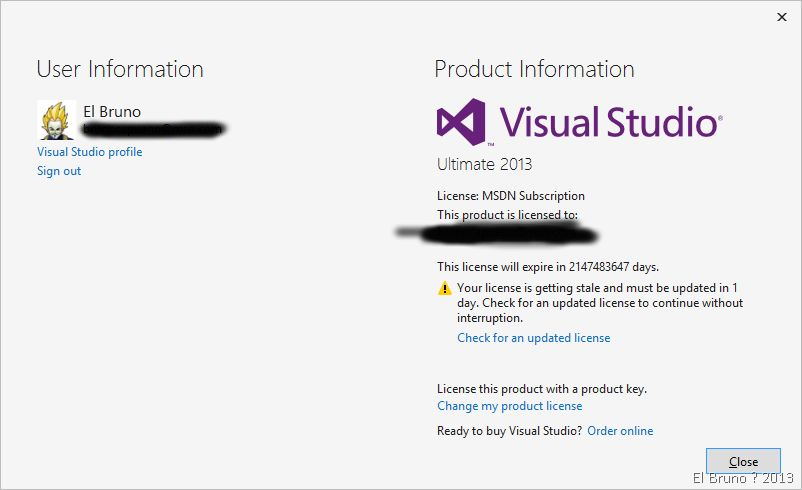Click the El Bruno user avatar picture
This screenshot has height=490, width=802.
tap(56, 120)
